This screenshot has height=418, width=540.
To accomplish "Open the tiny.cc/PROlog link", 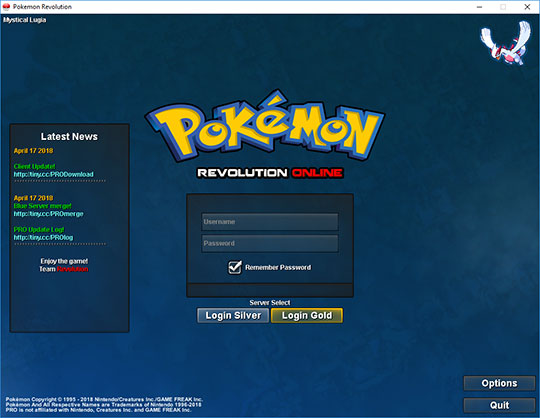I will coord(43,237).
